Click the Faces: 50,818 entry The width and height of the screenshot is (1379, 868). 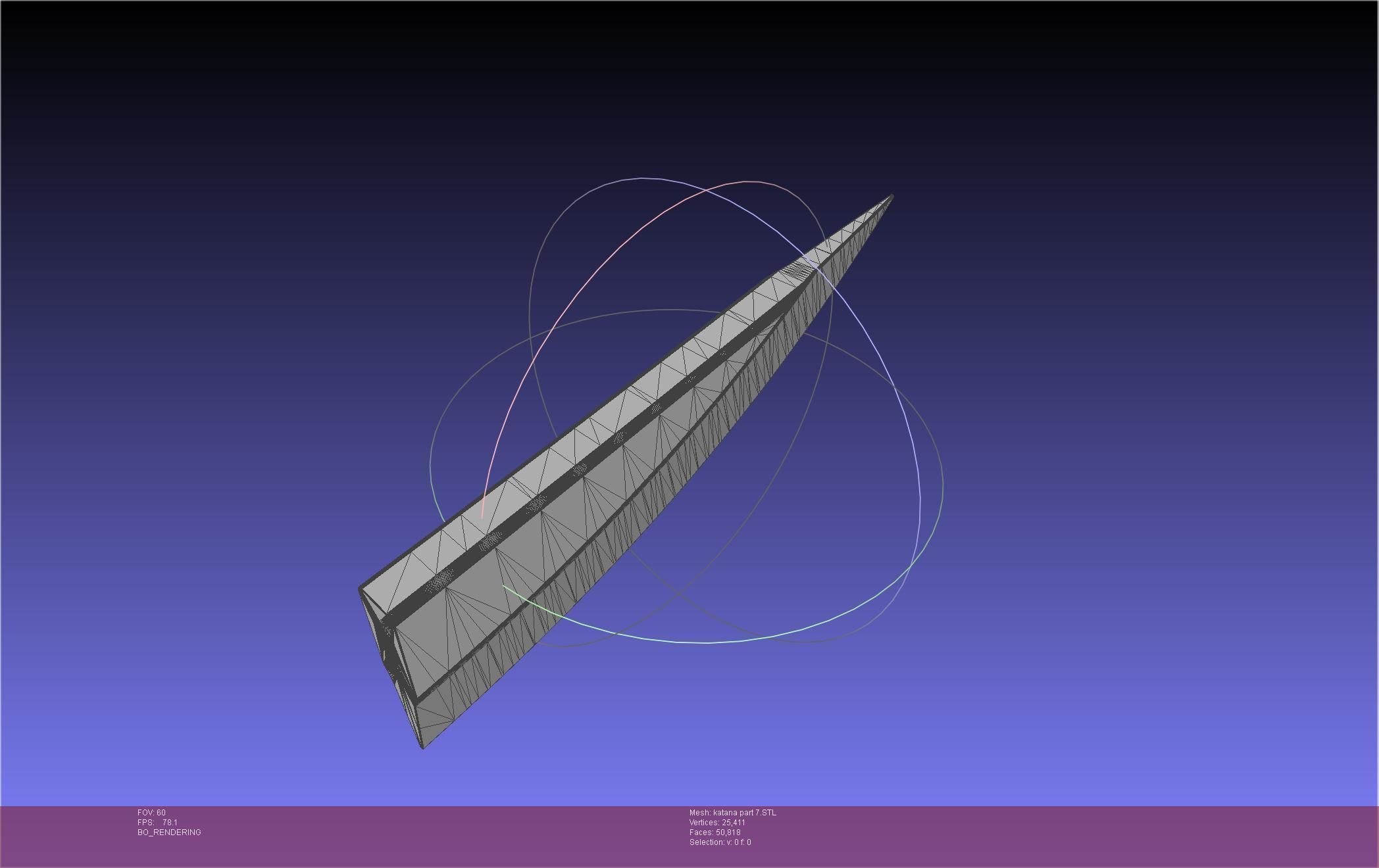tap(715, 832)
